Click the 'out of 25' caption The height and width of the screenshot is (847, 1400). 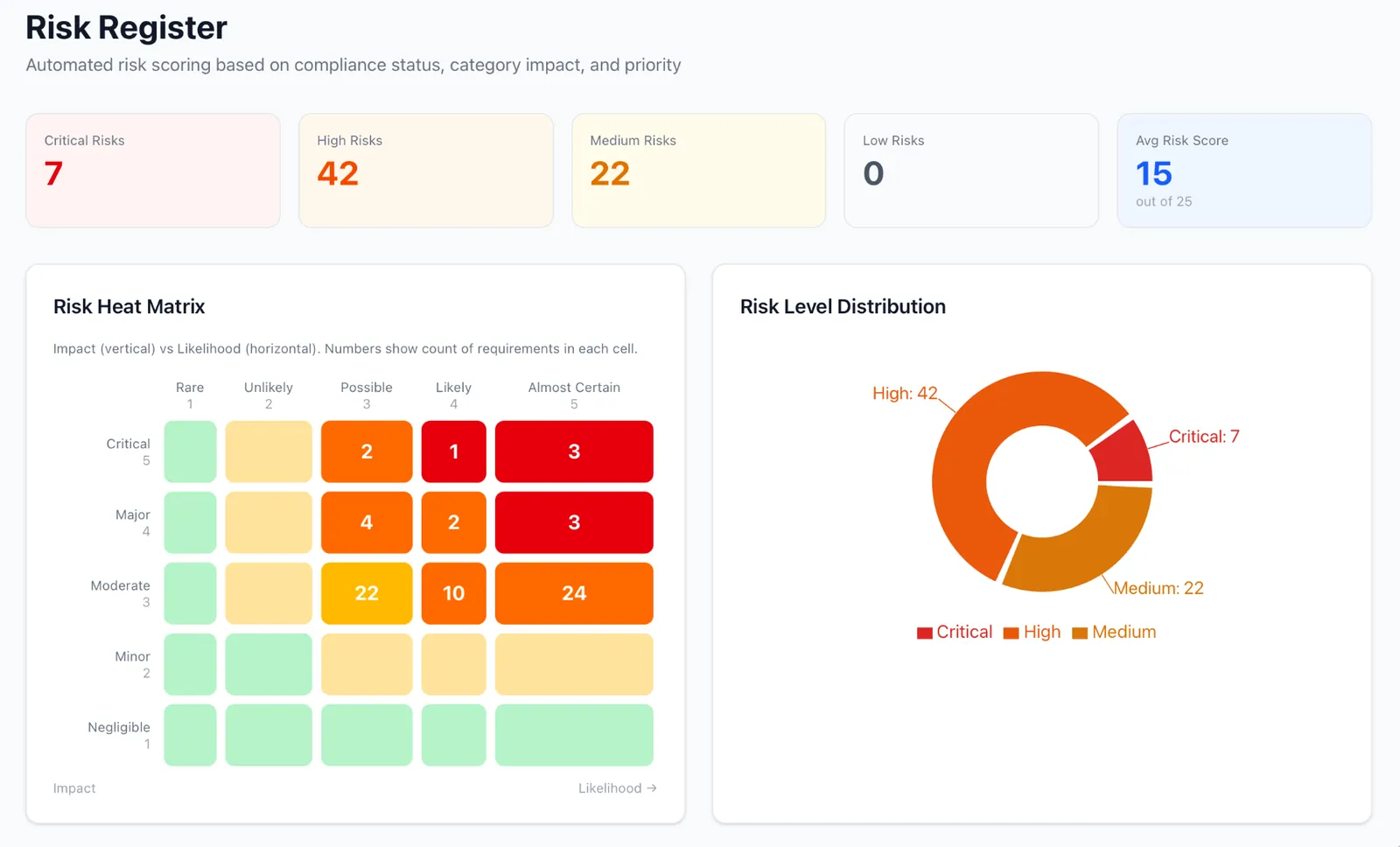(x=1164, y=201)
